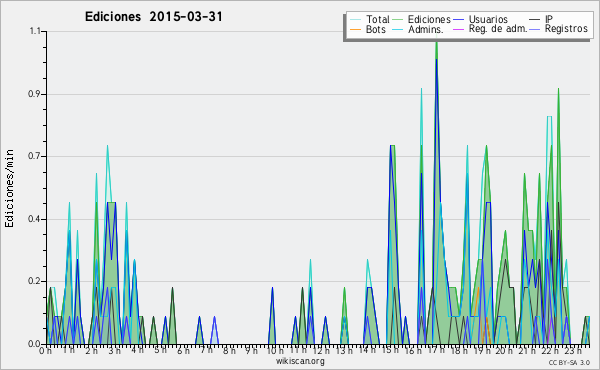Click the Total legend color line

tap(355, 20)
